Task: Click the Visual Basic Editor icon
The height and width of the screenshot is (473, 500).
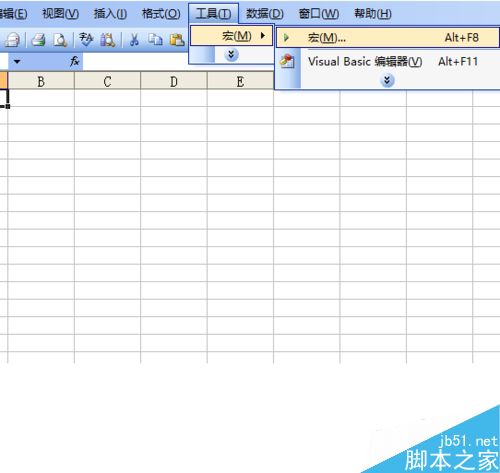Action: click(x=287, y=61)
